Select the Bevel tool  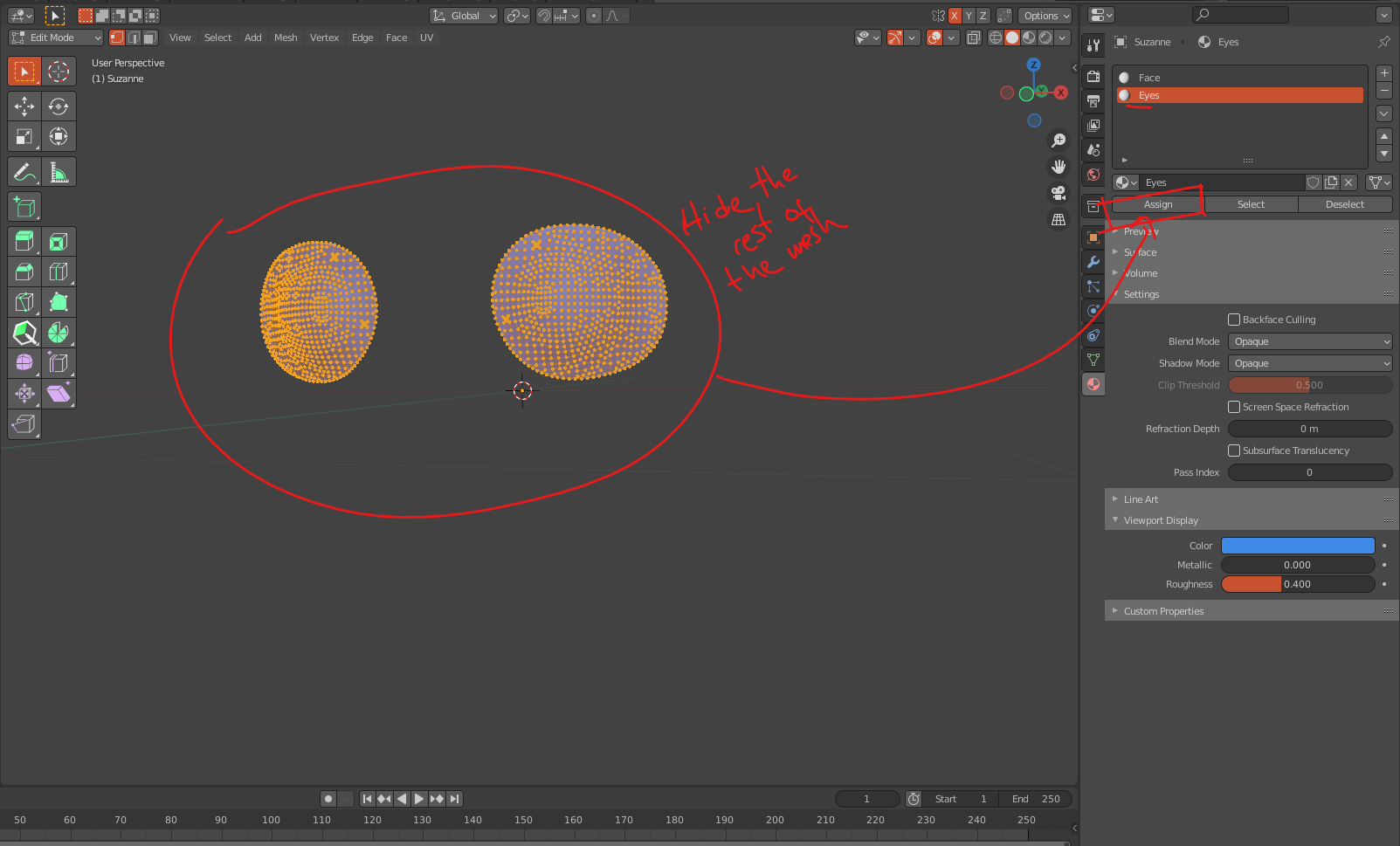click(24, 272)
